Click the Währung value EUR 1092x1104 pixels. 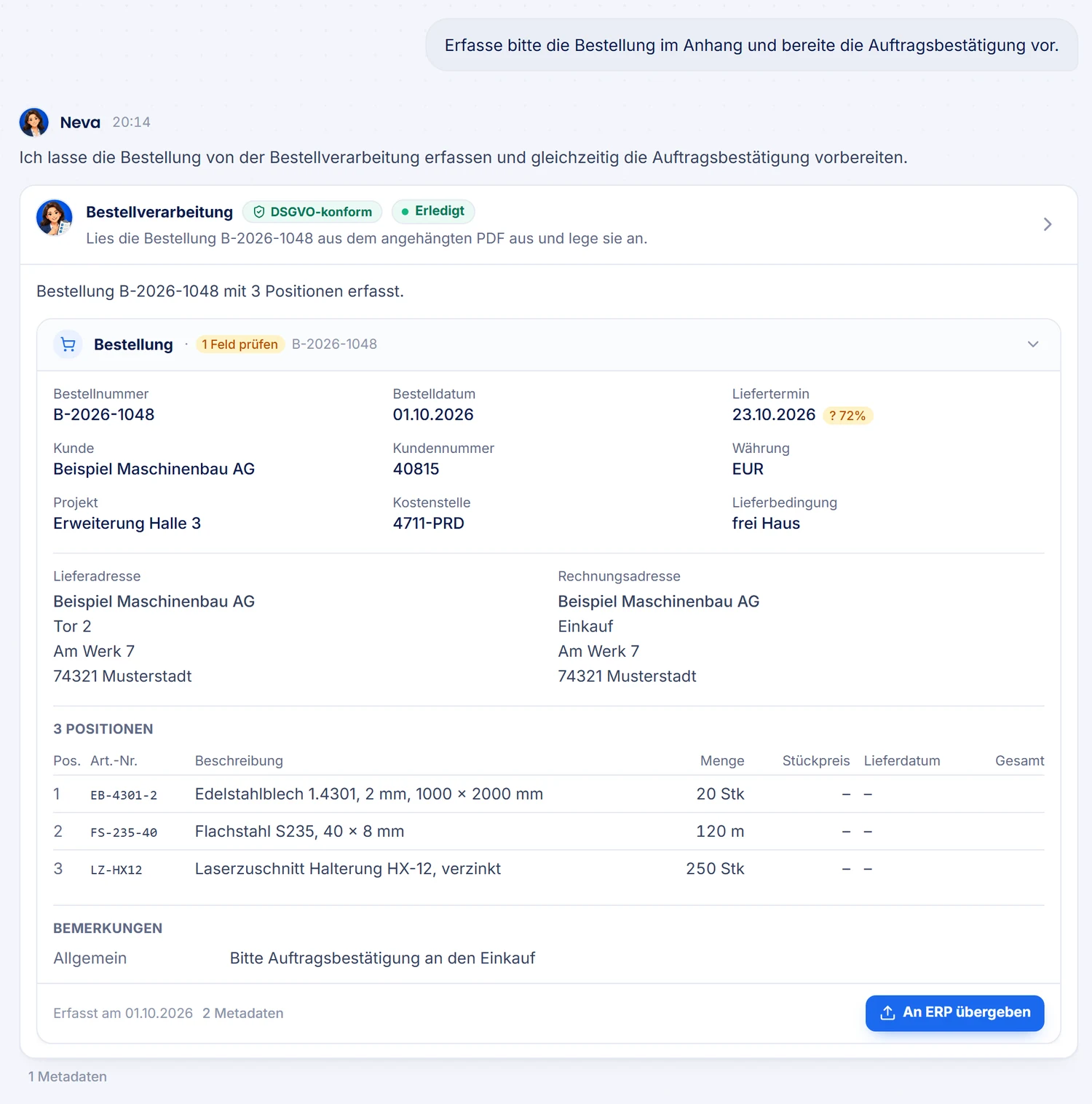click(x=748, y=469)
